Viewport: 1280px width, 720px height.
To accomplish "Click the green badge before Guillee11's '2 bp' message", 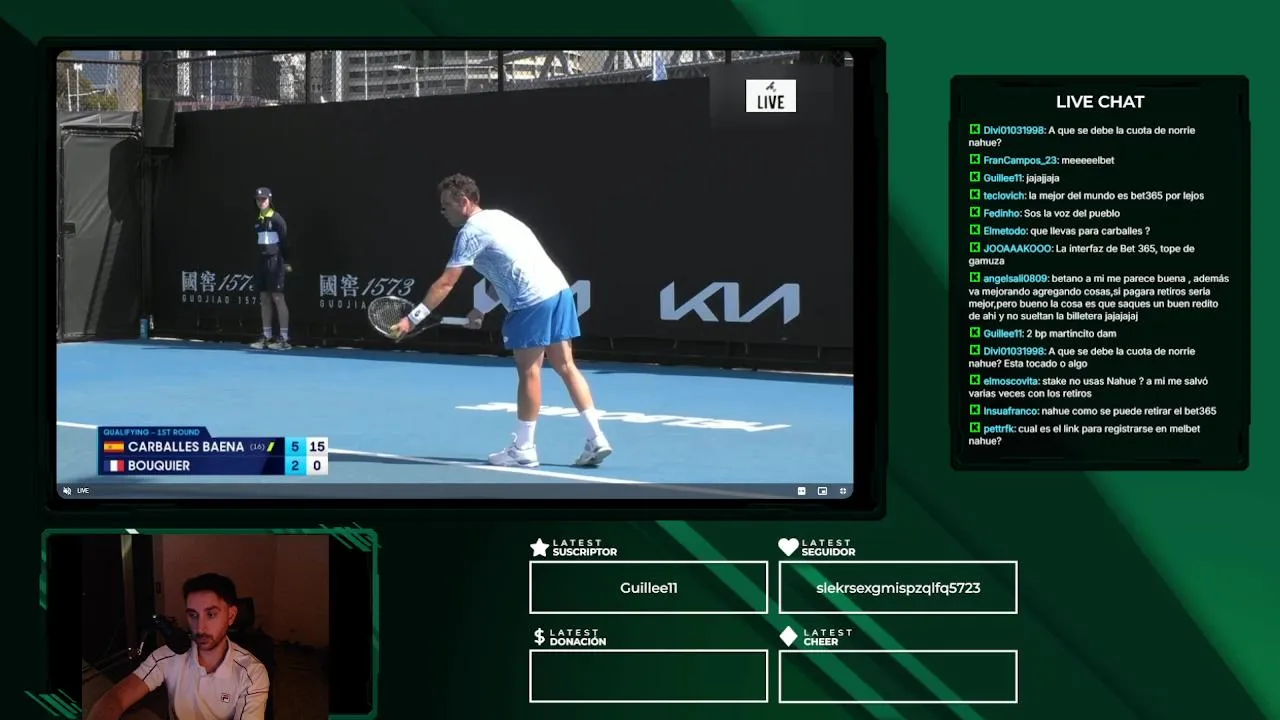I will pos(974,333).
